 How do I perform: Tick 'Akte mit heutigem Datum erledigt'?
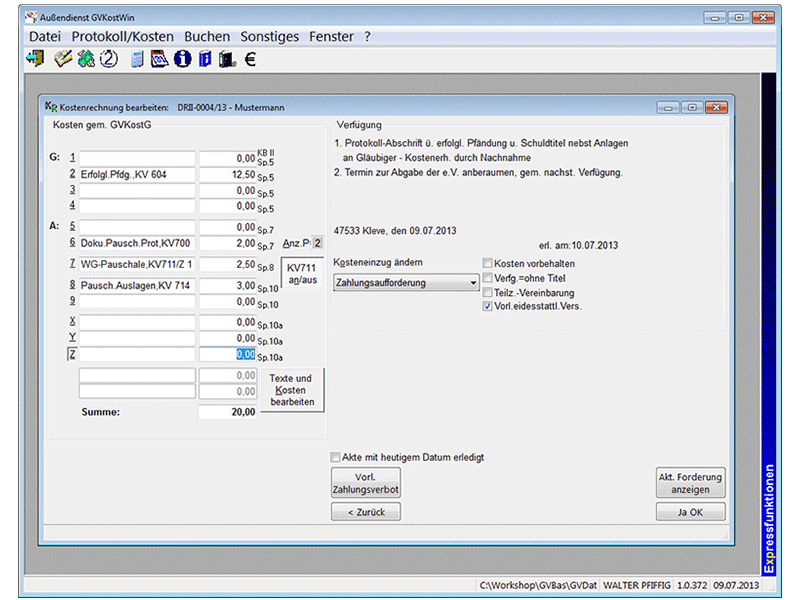click(x=336, y=457)
